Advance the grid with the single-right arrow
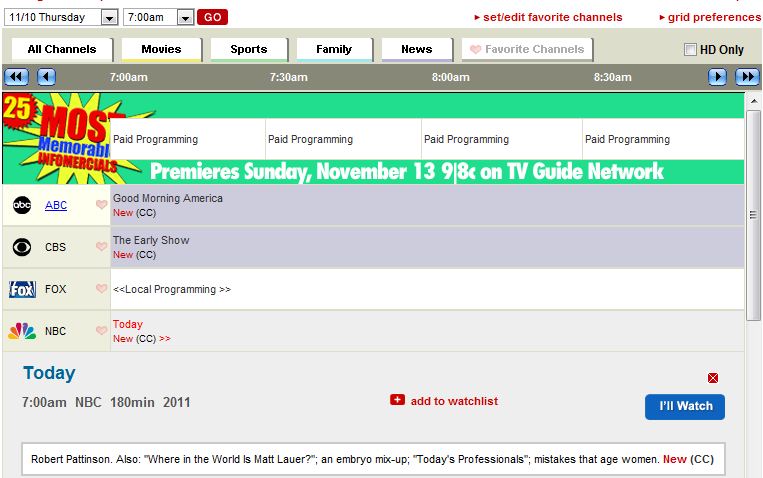Viewport: 763px width, 478px height. pos(717,77)
